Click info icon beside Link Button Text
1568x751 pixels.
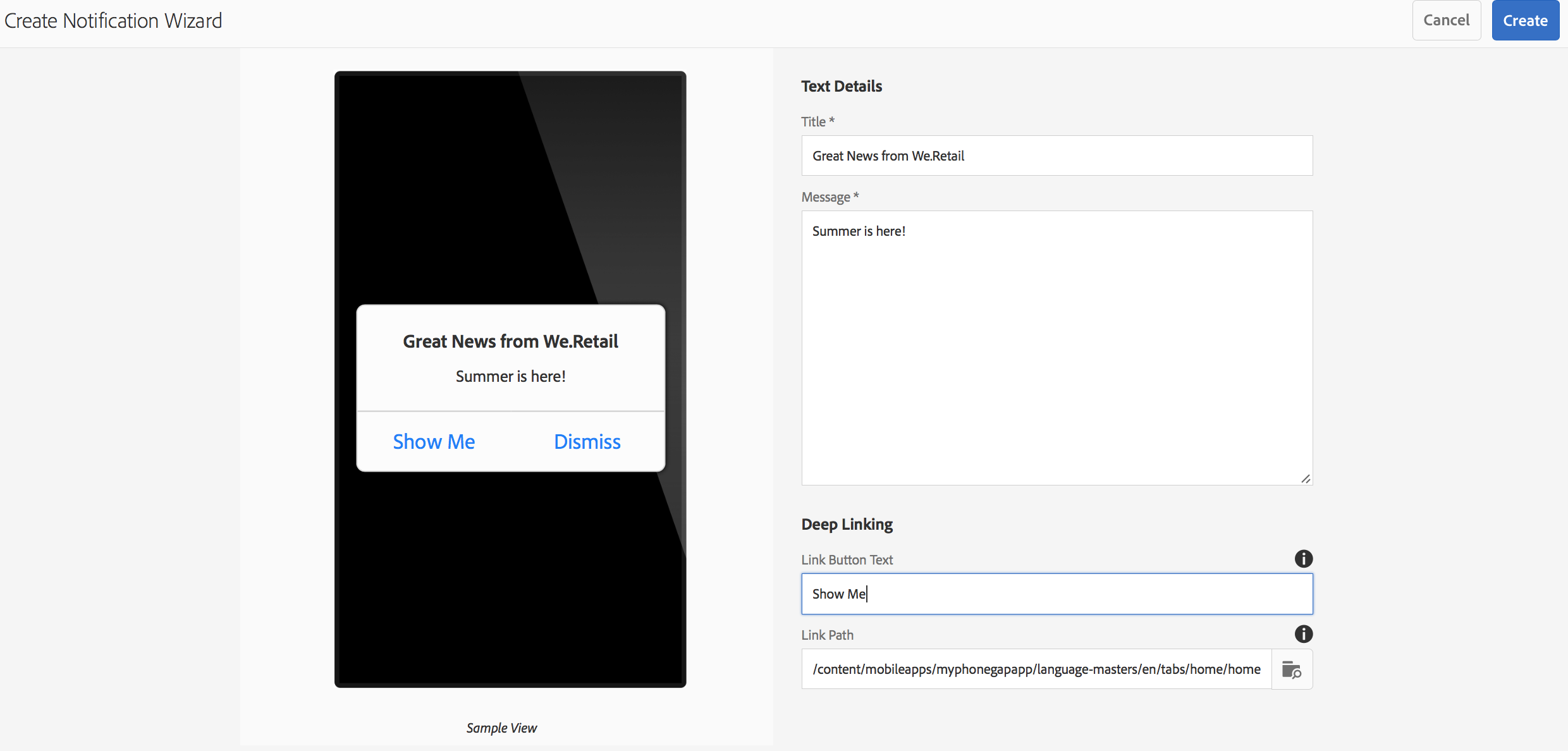[x=1303, y=559]
